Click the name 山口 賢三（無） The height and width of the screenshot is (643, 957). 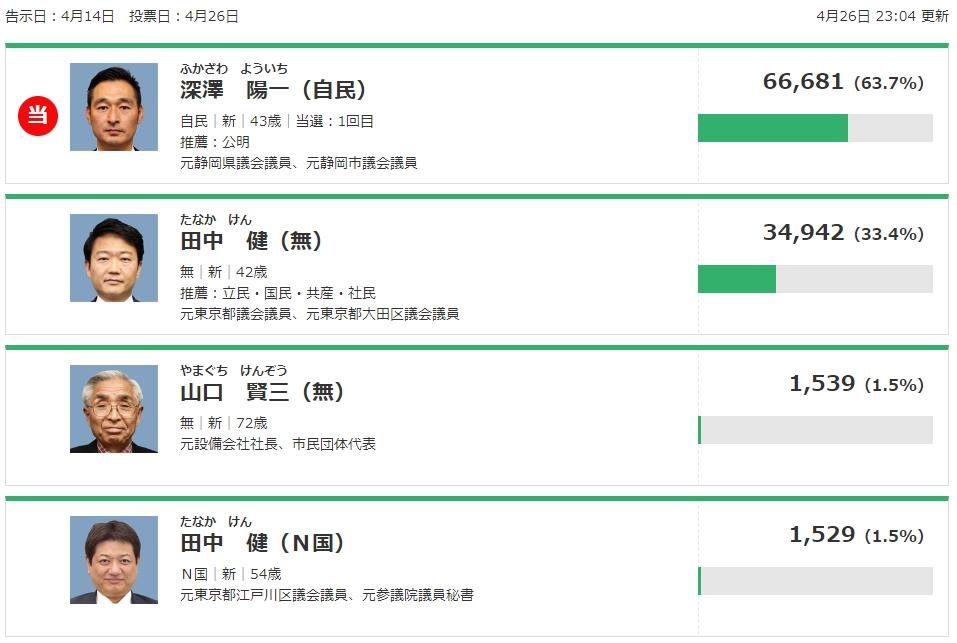tap(262, 391)
